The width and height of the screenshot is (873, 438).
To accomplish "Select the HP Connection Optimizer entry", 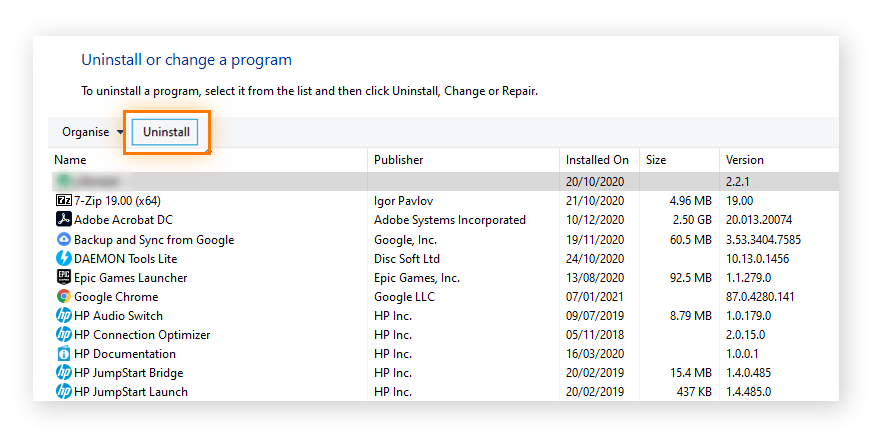I will click(142, 335).
